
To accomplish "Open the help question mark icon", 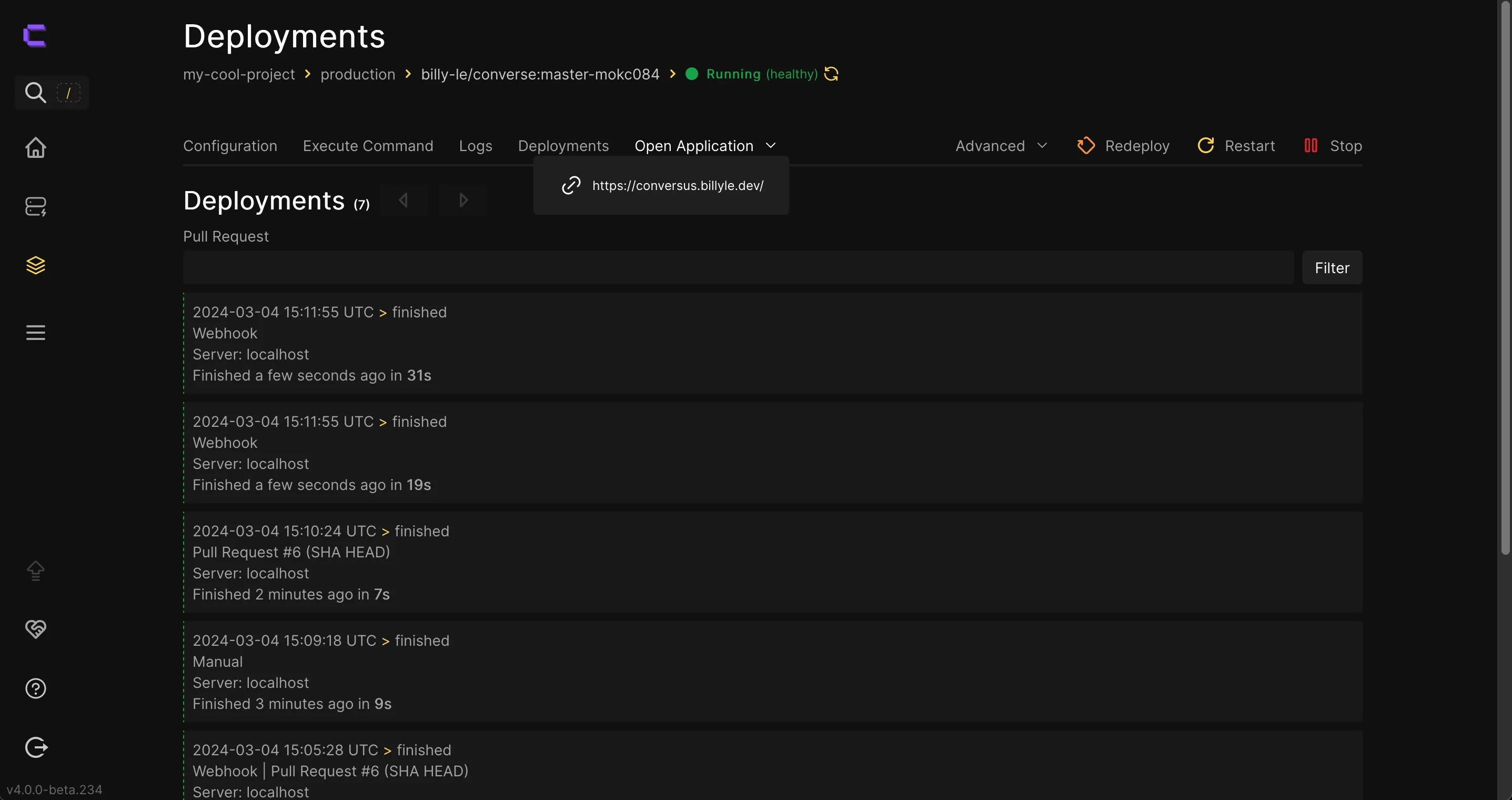I will 35,688.
